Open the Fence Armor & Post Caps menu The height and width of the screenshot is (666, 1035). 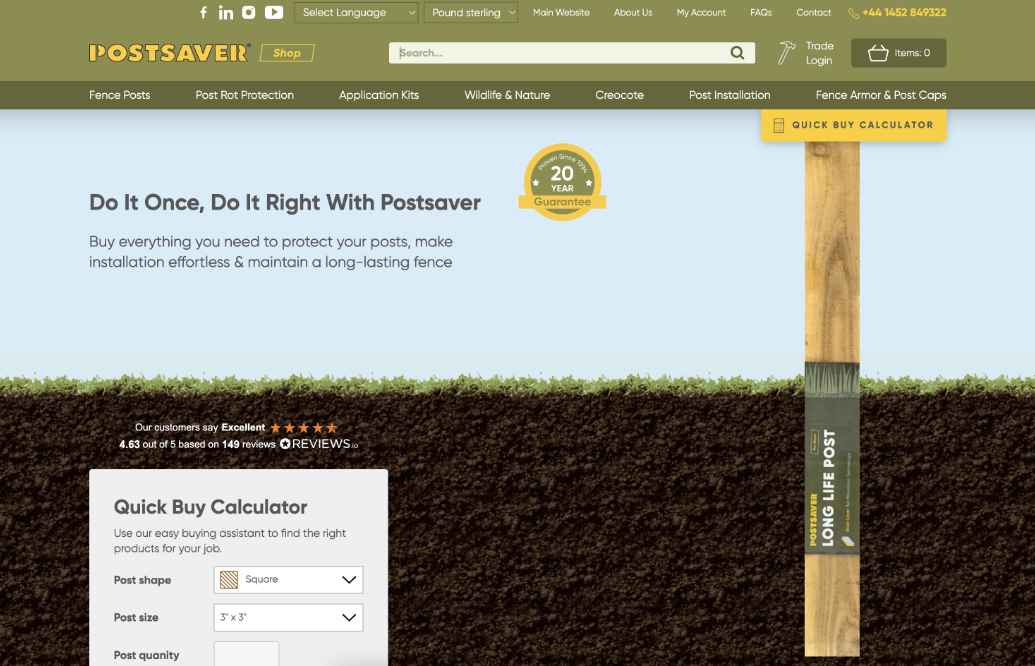(x=881, y=95)
